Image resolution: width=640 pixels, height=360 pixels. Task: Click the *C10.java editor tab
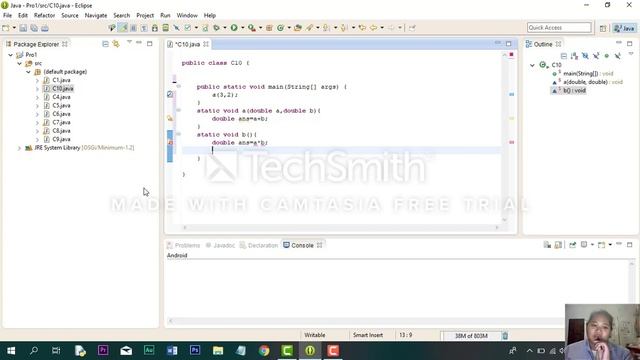[x=187, y=44]
